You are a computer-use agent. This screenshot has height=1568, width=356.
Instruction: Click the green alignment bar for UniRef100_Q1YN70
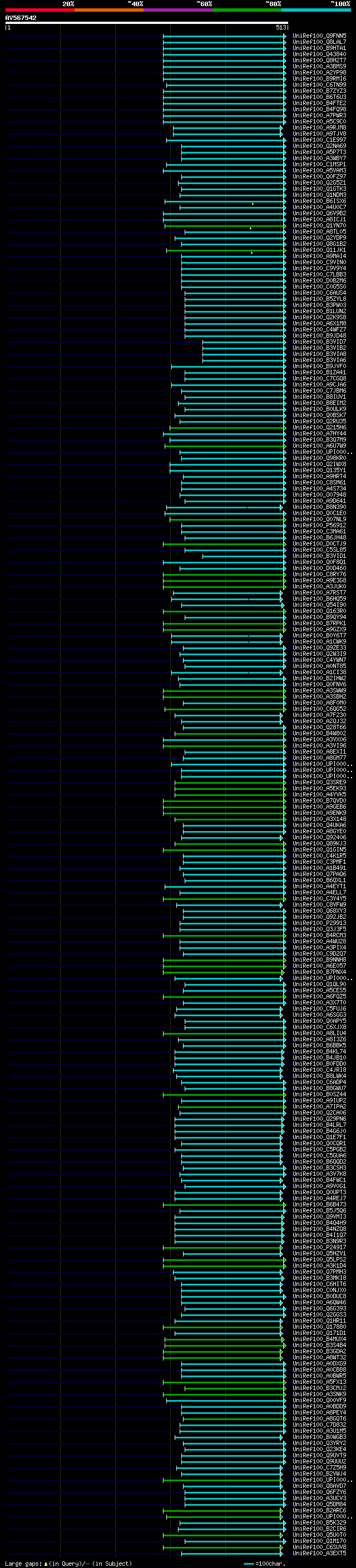tap(225, 226)
